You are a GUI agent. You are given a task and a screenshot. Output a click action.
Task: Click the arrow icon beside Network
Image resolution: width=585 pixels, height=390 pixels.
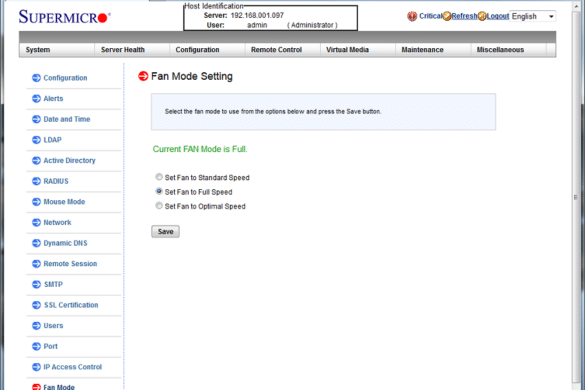tap(36, 222)
